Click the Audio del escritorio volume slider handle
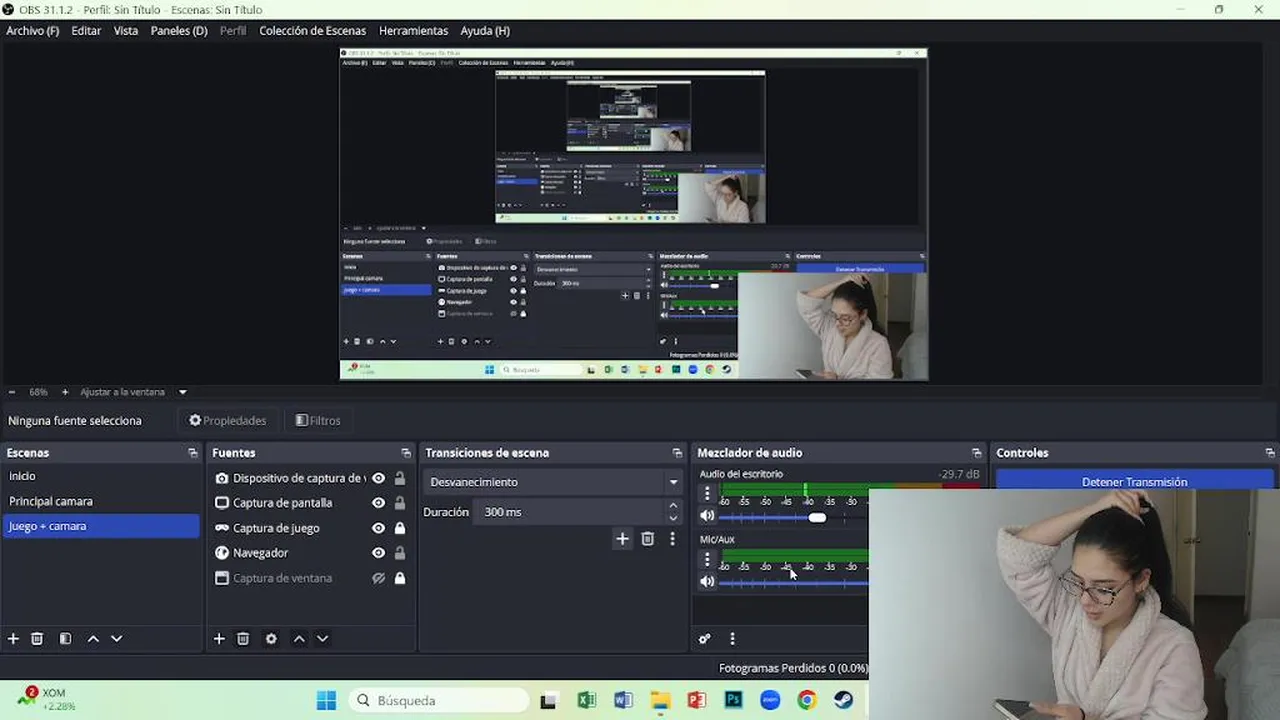This screenshot has height=720, width=1280. [817, 517]
